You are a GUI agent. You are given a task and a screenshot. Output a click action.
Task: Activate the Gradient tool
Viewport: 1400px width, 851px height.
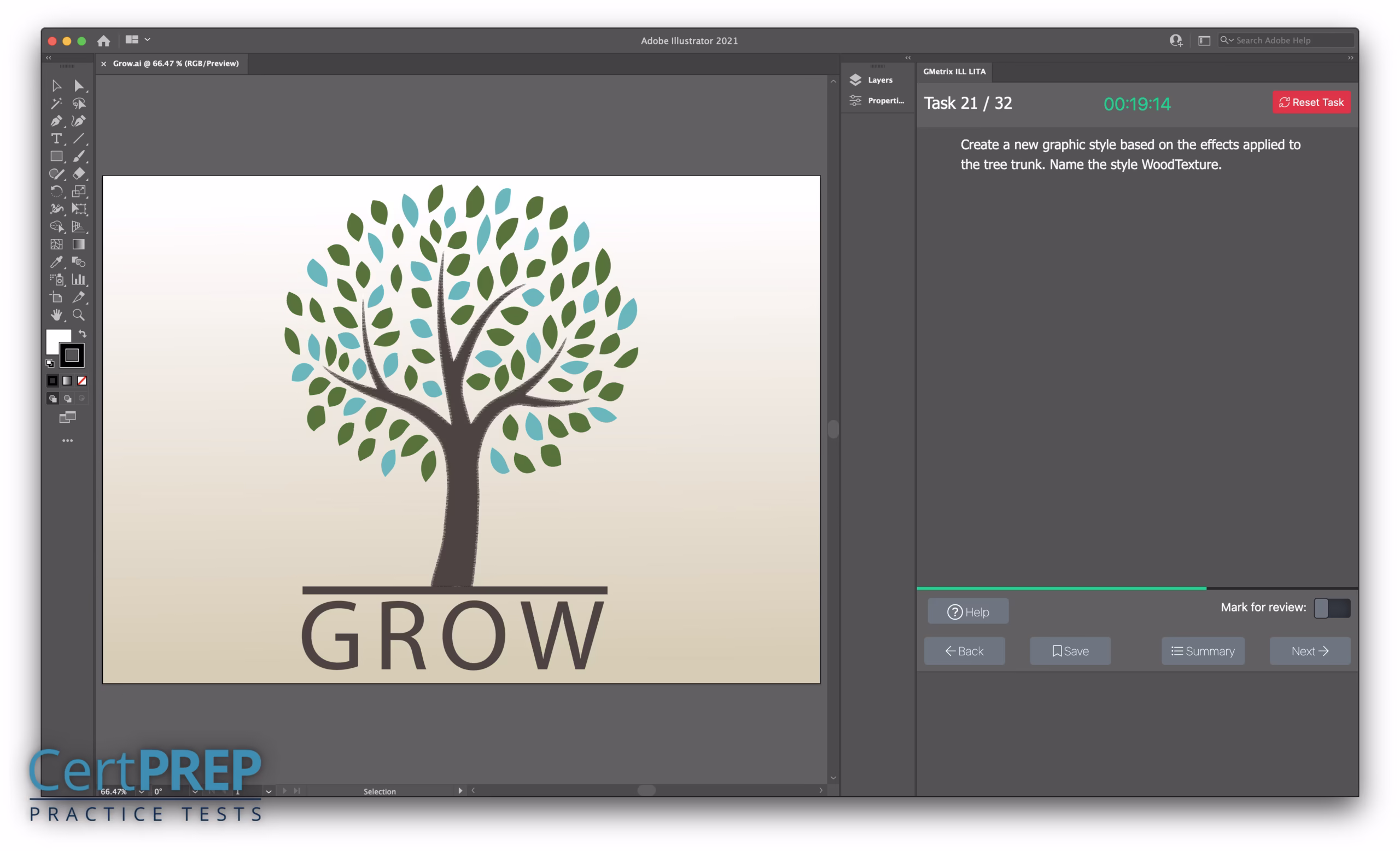pos(78,244)
